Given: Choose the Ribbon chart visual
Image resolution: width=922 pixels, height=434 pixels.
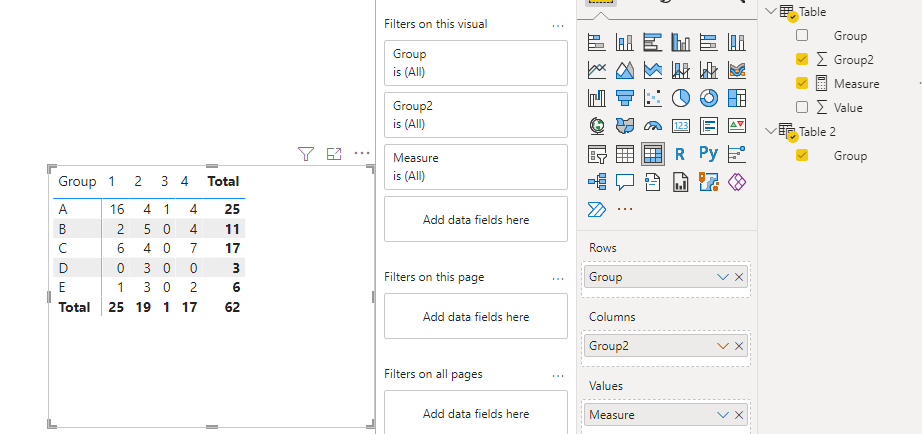Looking at the screenshot, I should point(737,70).
